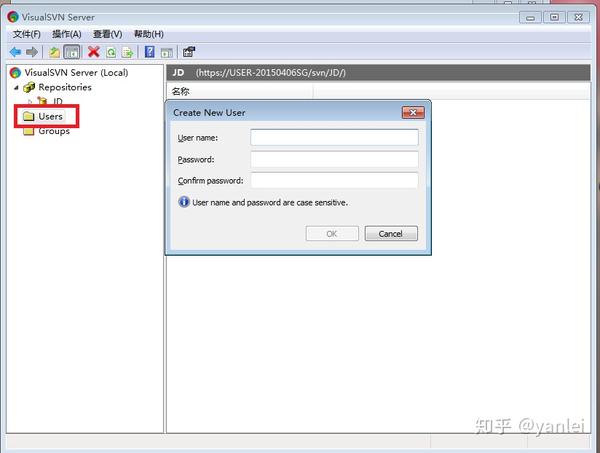Toggle the Show/Hide Action Pane icon
Screen dimensions: 600x453
pyautogui.click(x=167, y=52)
